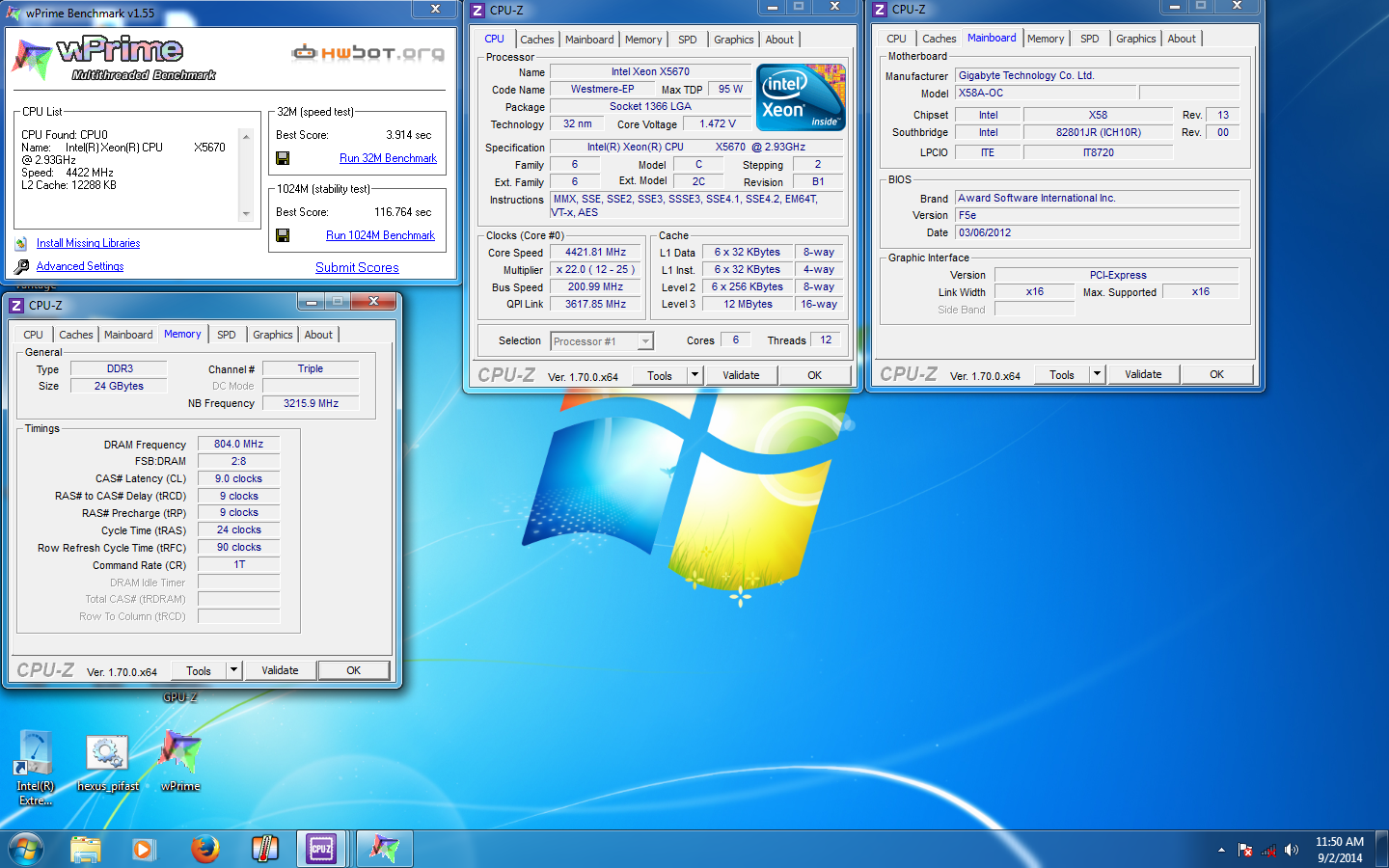
Task: Click the DRAM Frequency value 804.0 MHz
Action: pyautogui.click(x=239, y=444)
